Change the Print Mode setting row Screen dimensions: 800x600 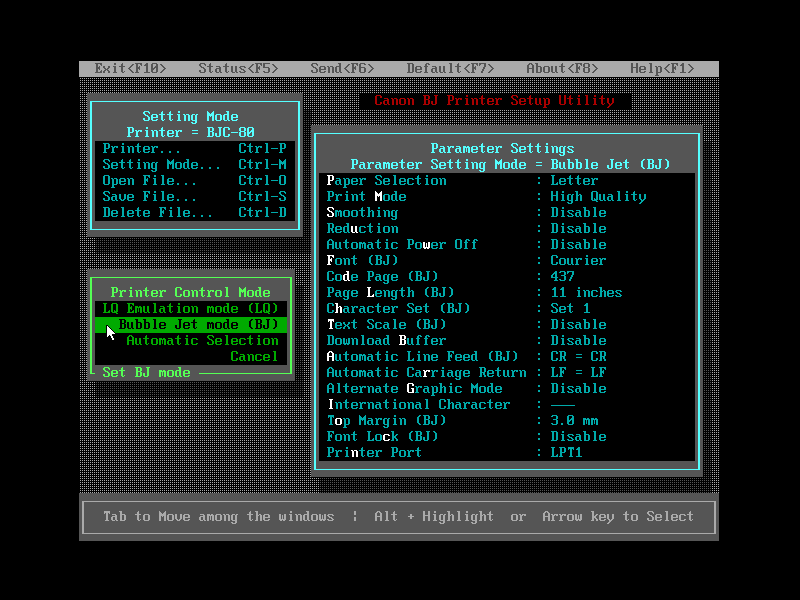(507, 196)
